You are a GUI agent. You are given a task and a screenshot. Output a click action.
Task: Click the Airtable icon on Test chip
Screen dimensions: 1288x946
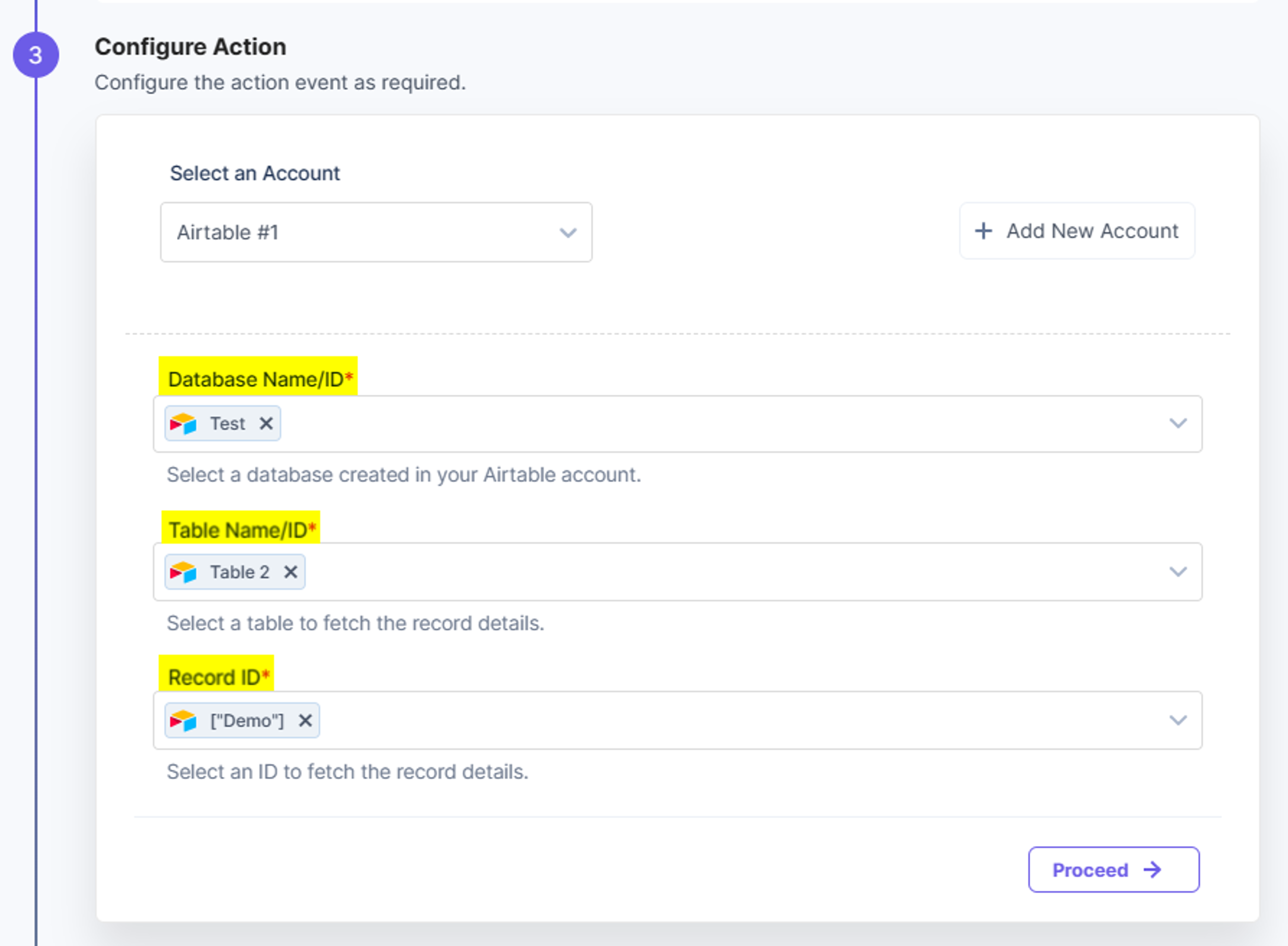click(x=183, y=424)
